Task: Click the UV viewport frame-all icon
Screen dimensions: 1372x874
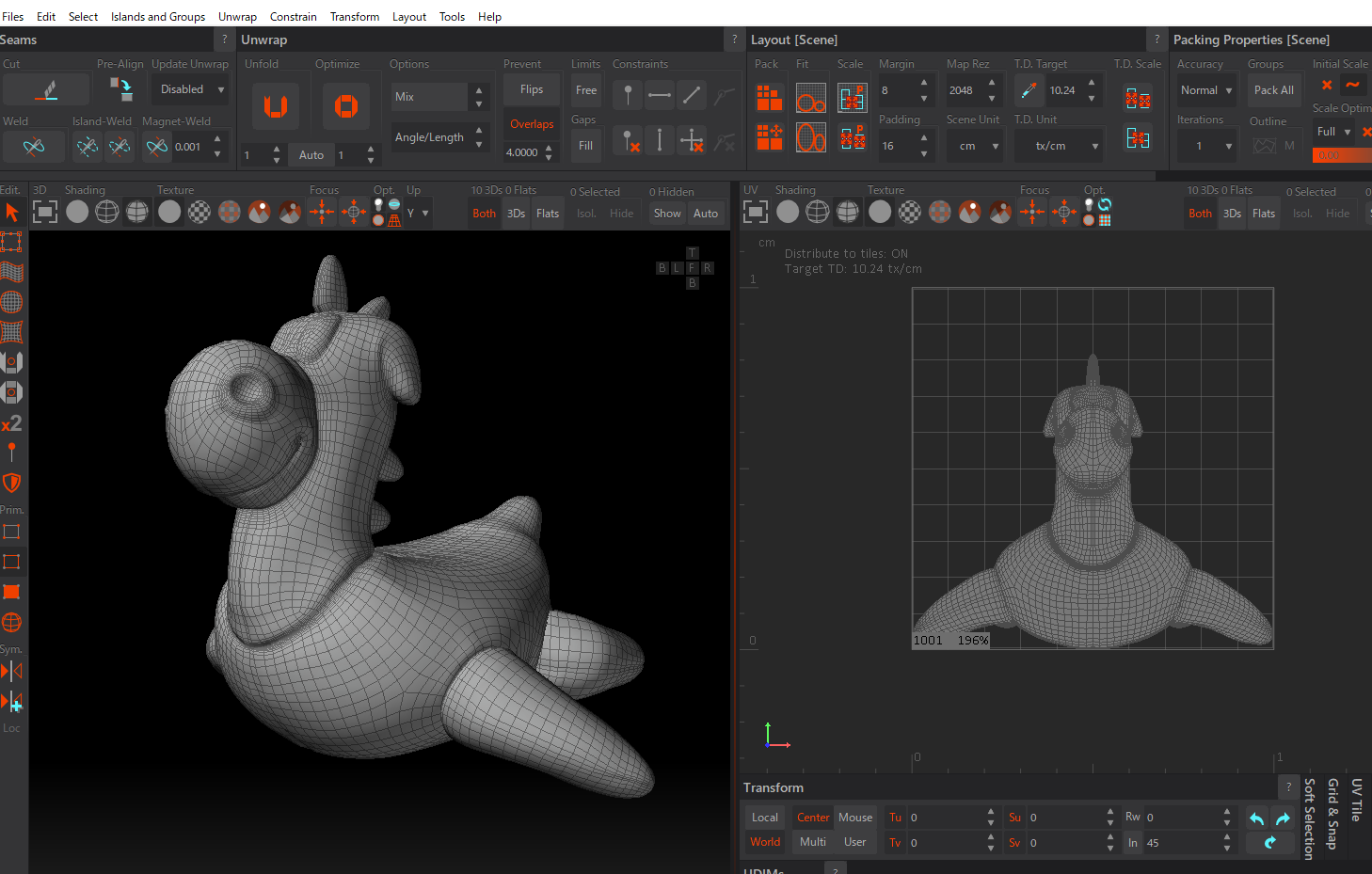Action: [x=755, y=212]
